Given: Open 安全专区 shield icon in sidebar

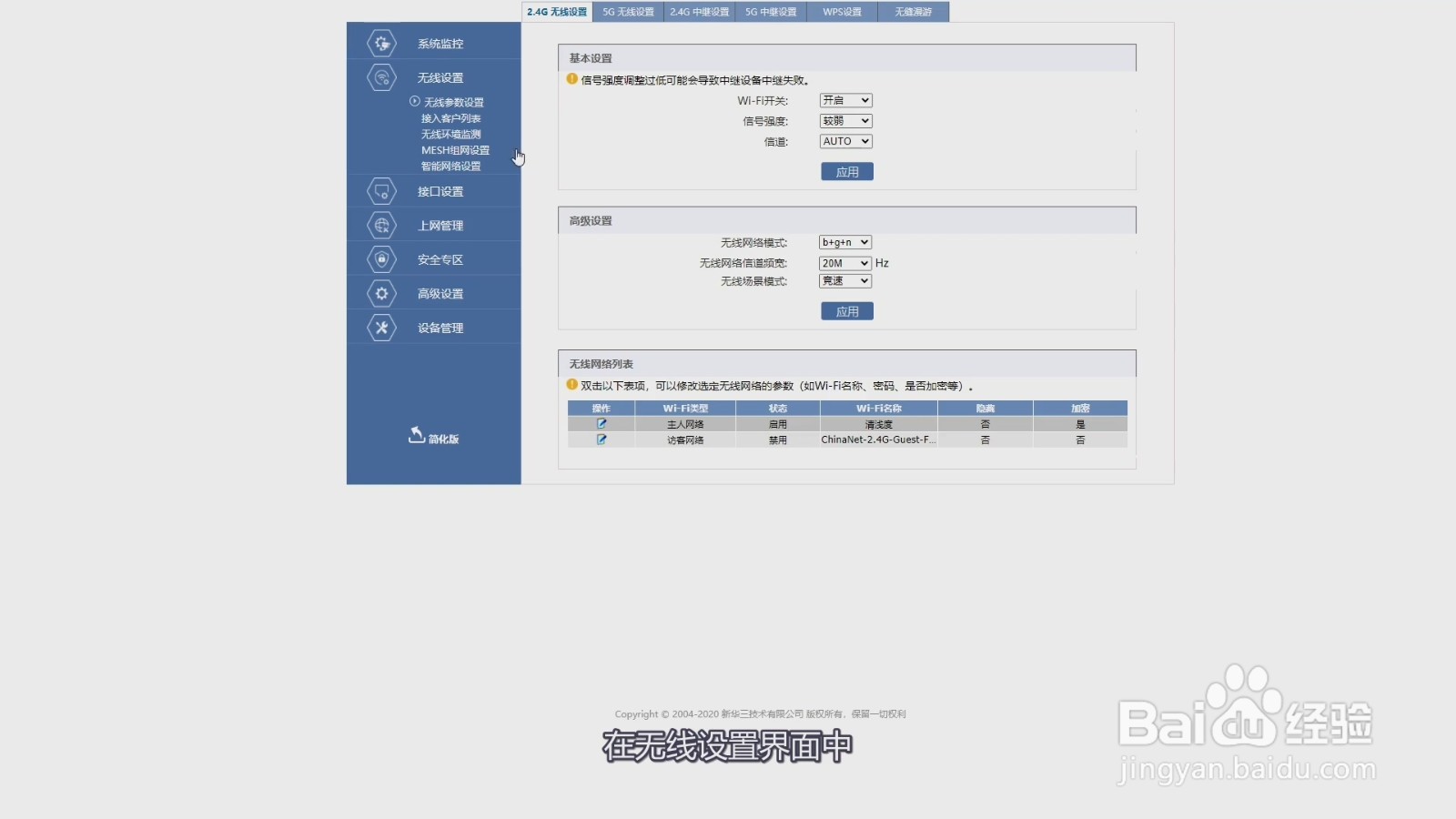Looking at the screenshot, I should coord(381,259).
